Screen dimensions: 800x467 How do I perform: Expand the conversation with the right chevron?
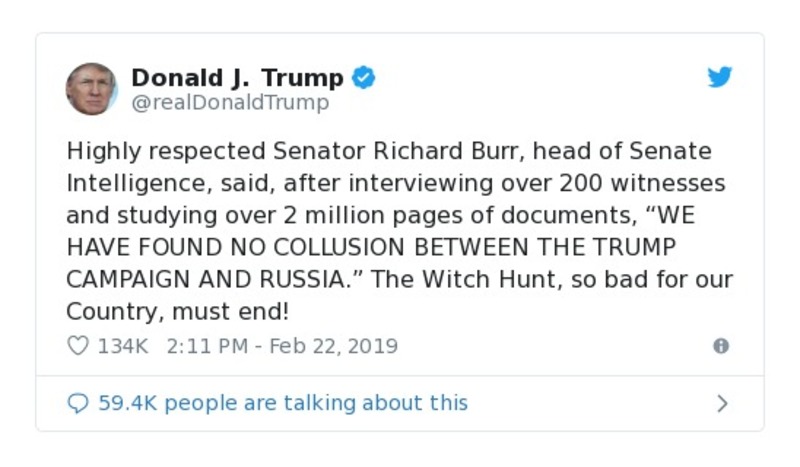click(x=722, y=404)
